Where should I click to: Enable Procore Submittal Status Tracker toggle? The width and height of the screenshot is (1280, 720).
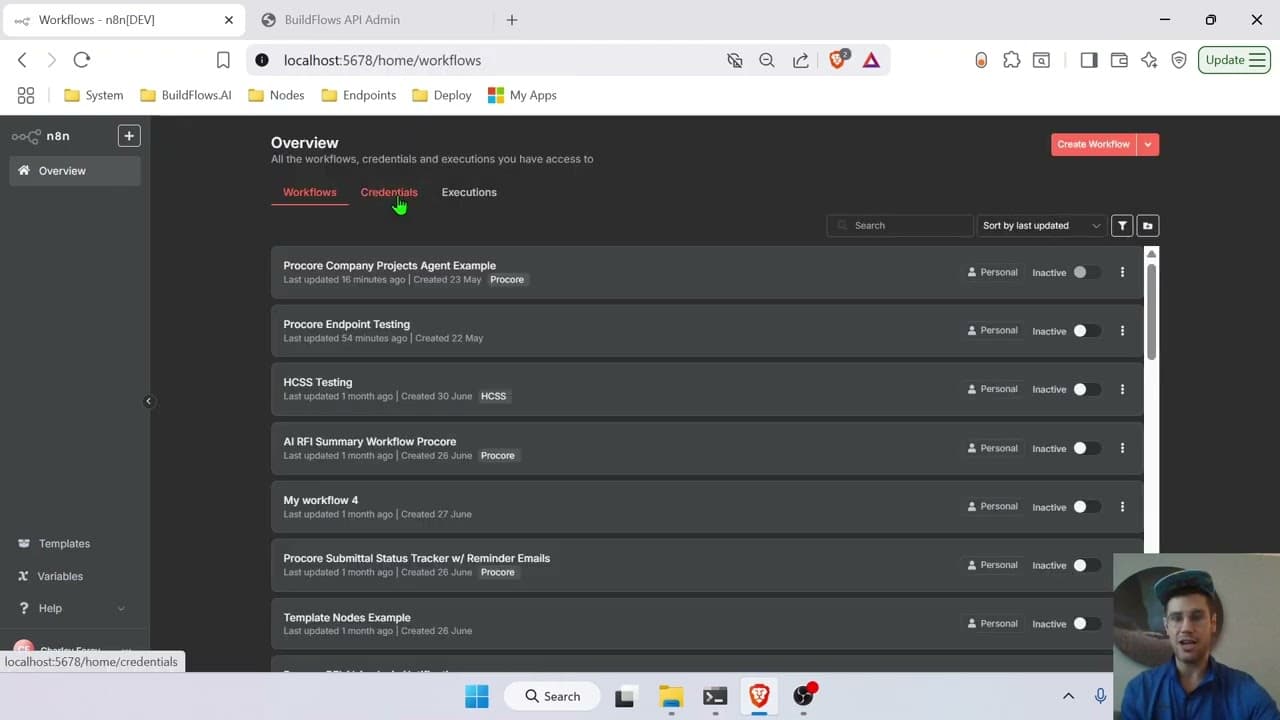point(1086,565)
